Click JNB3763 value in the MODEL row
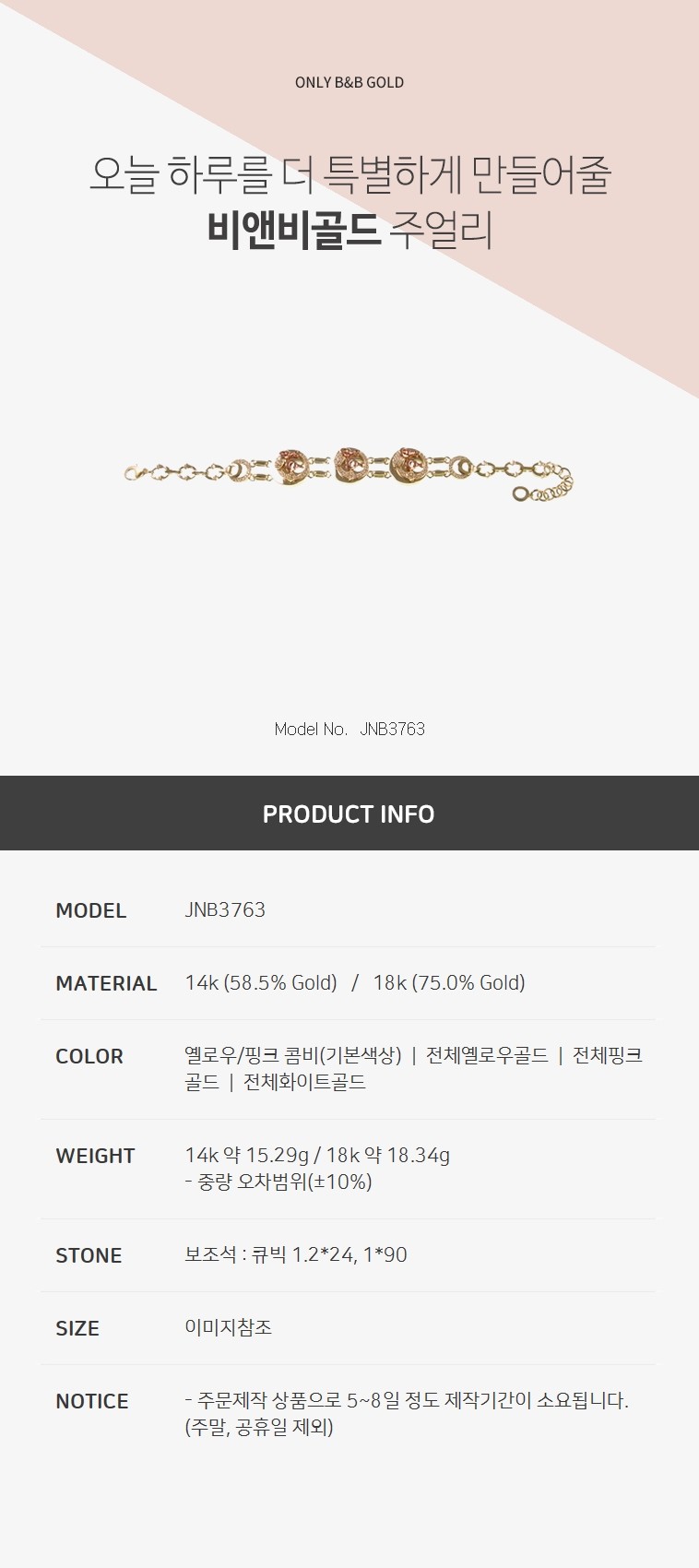The width and height of the screenshot is (699, 1568). 225,909
